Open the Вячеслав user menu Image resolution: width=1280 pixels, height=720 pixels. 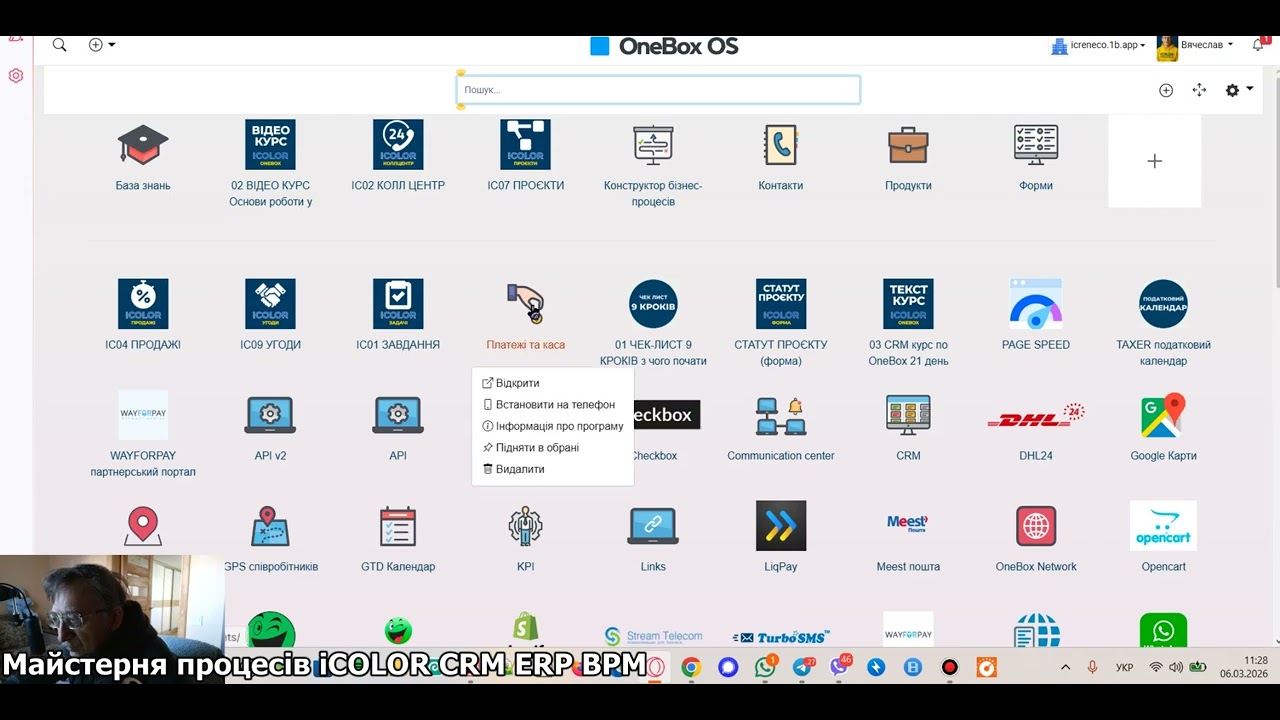coord(1195,45)
